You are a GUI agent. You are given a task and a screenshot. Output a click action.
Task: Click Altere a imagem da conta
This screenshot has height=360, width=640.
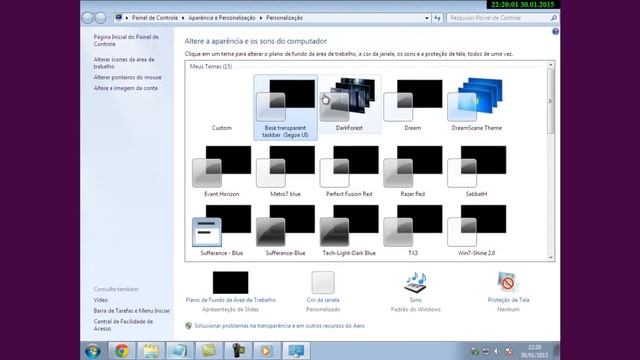click(125, 88)
